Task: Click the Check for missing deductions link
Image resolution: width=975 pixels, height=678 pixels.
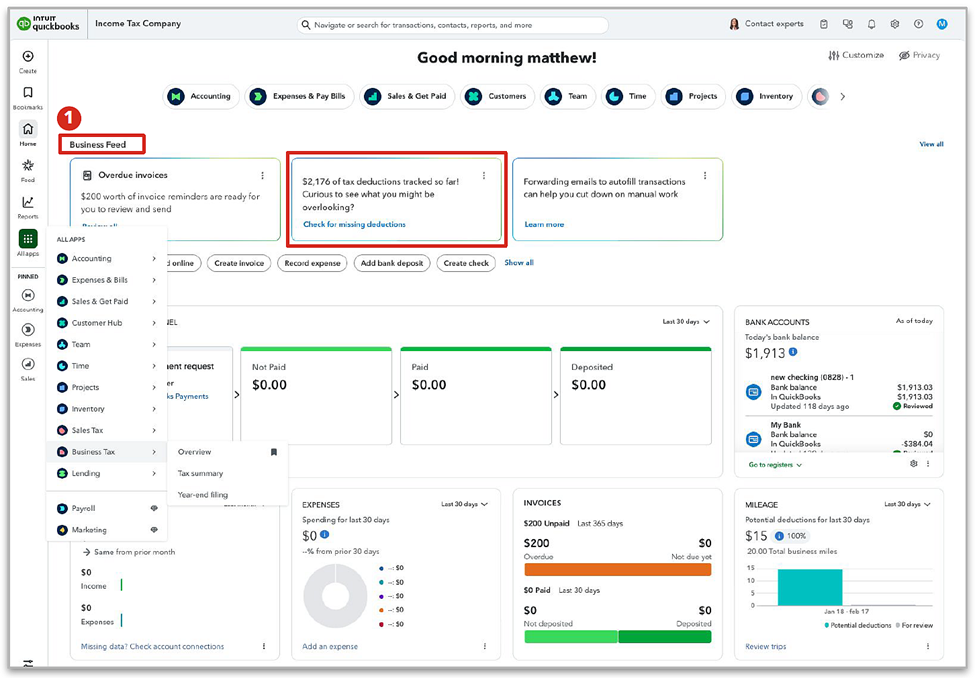Action: coord(354,224)
